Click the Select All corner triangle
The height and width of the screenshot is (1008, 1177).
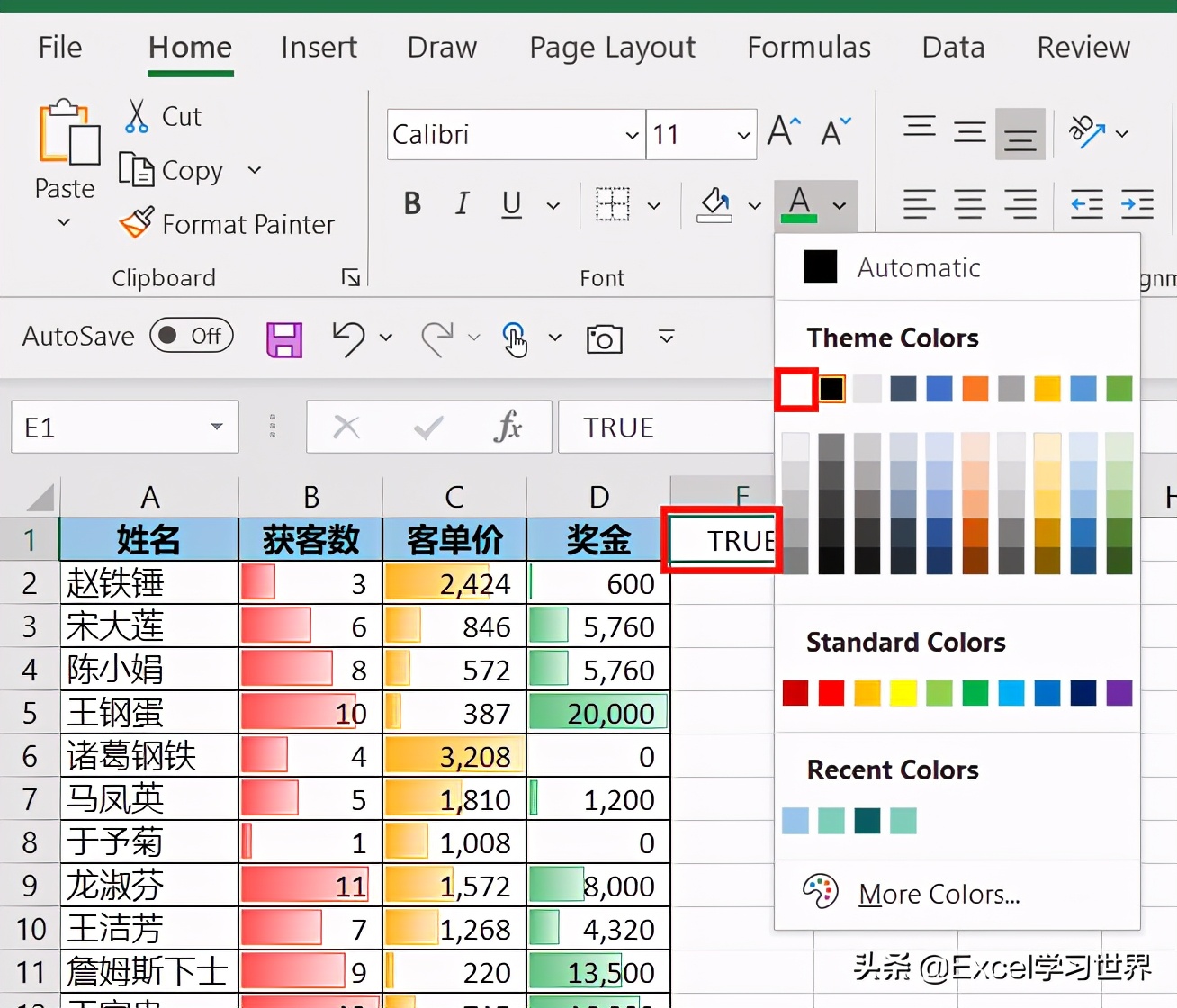(x=40, y=497)
